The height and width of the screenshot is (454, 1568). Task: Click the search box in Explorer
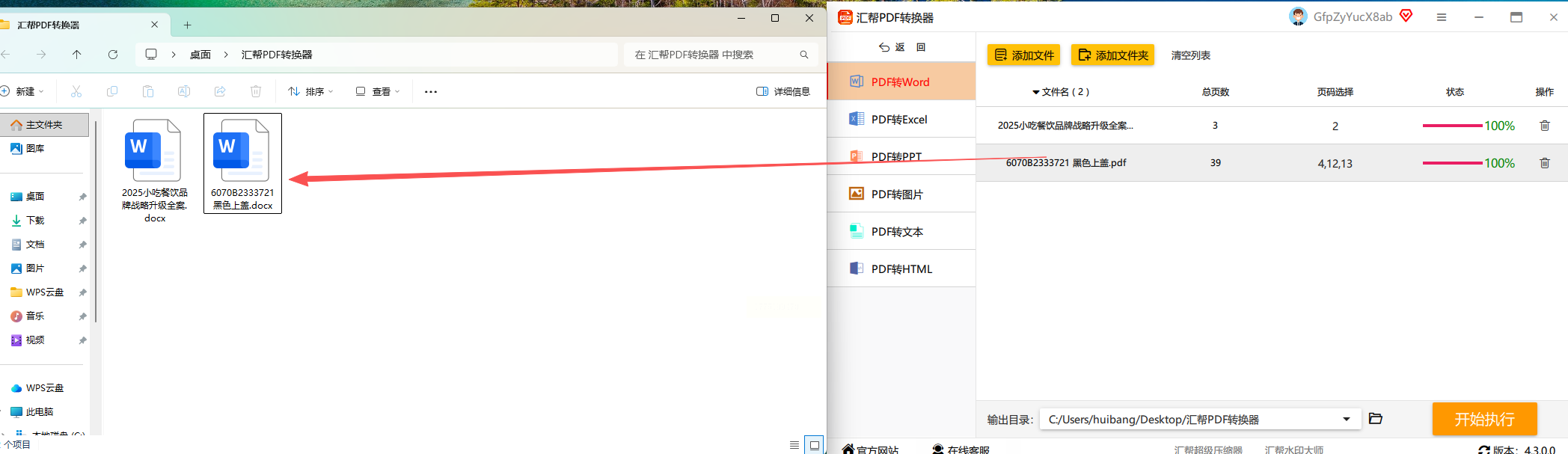click(x=720, y=55)
